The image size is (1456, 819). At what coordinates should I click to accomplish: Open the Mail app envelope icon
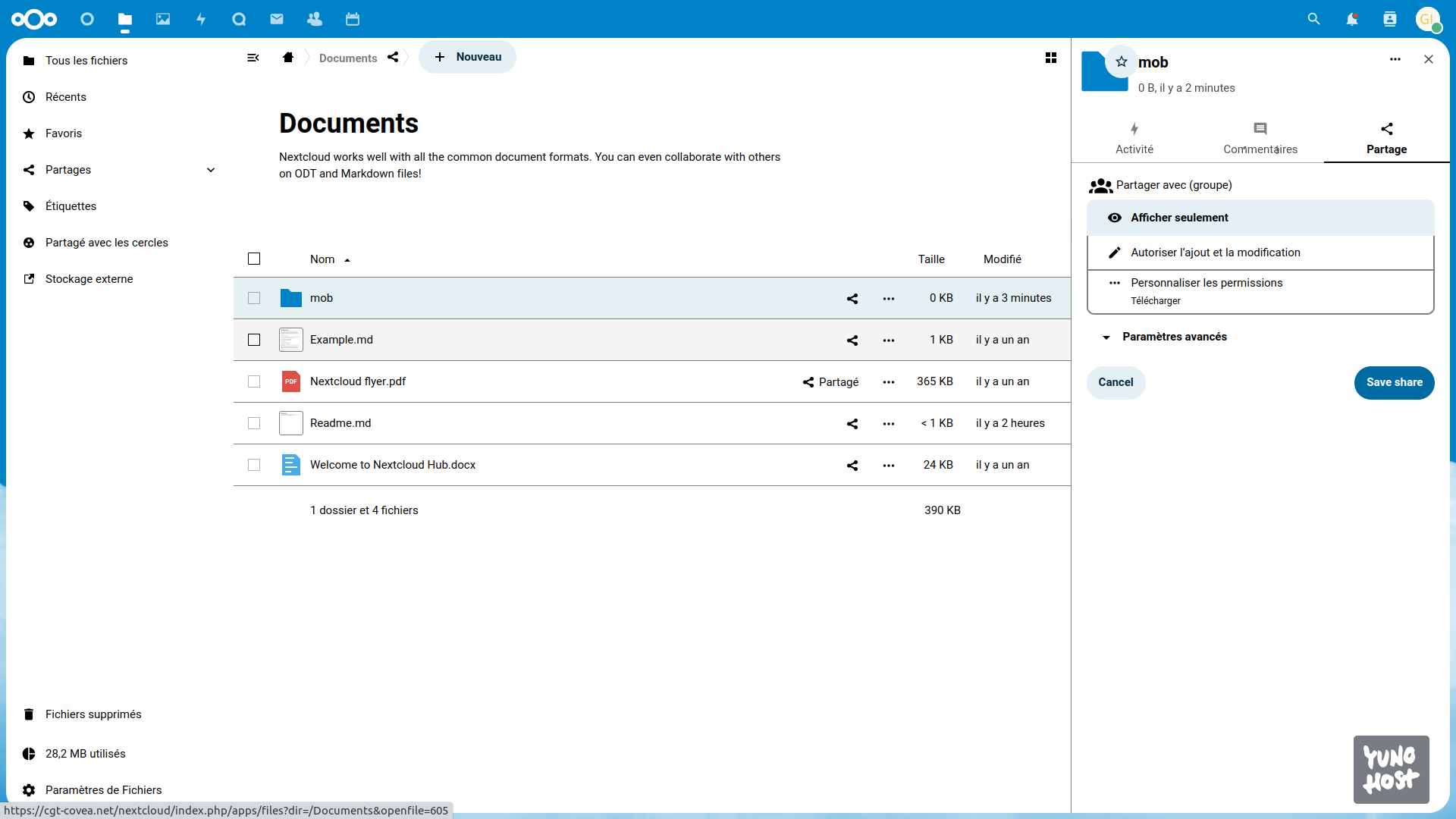(x=277, y=19)
